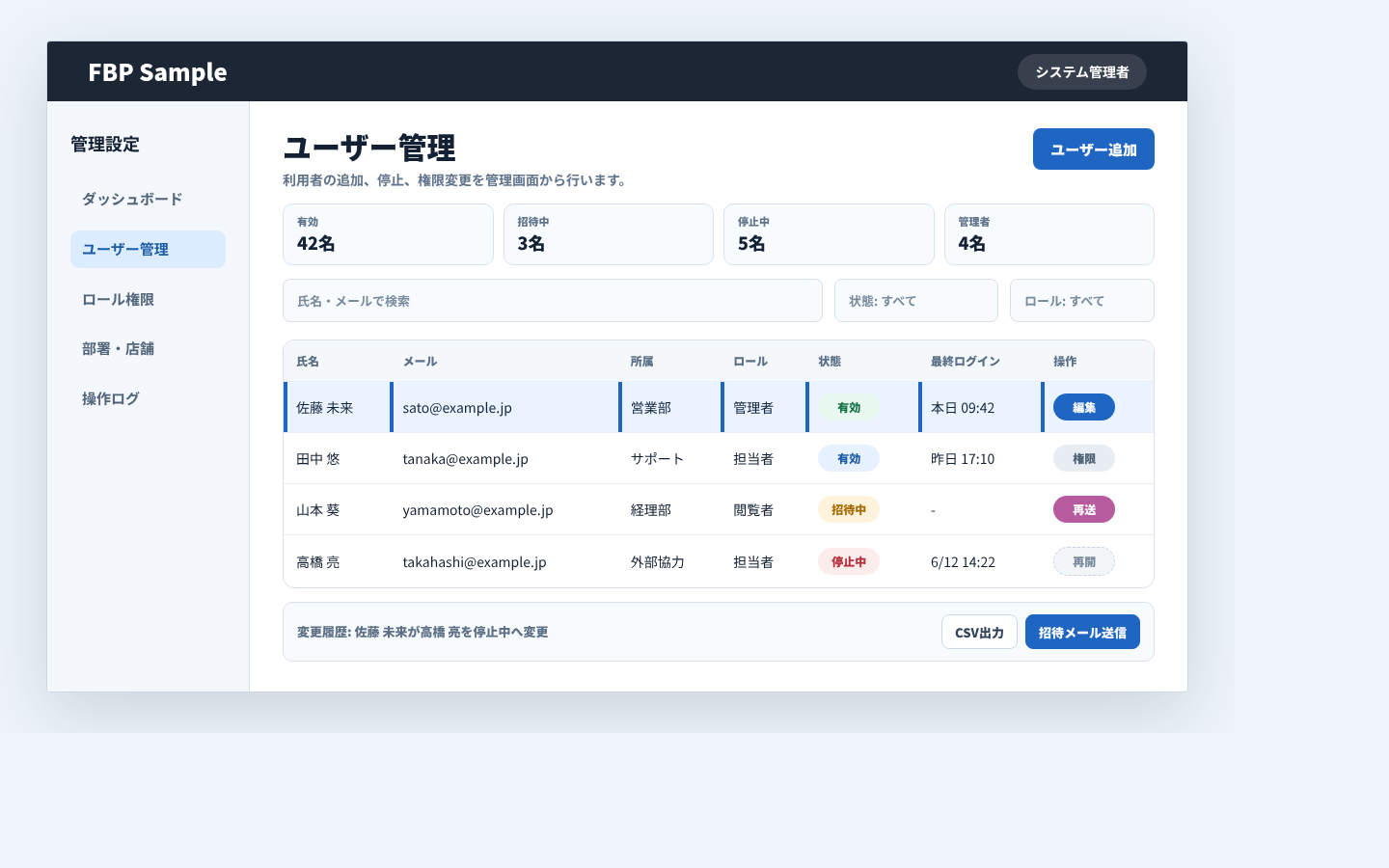Viewport: 1389px width, 868px height.
Task: Click the 管理者 4名 summary card
Action: point(1049,234)
